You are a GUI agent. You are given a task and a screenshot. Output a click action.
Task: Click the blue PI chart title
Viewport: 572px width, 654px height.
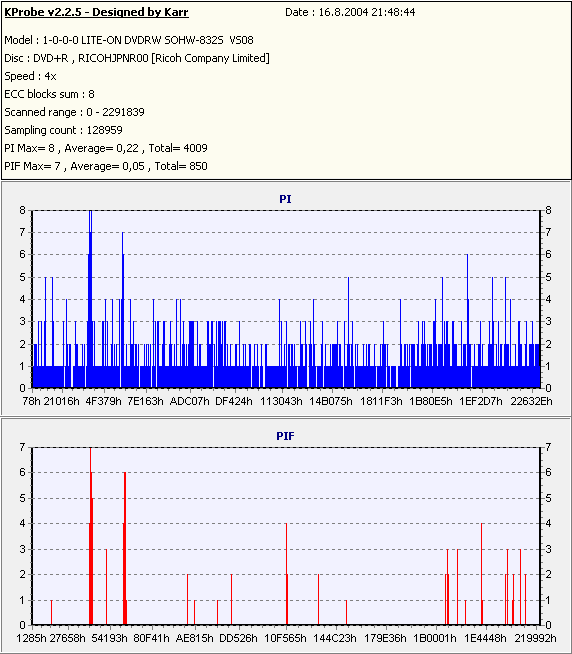(x=285, y=199)
